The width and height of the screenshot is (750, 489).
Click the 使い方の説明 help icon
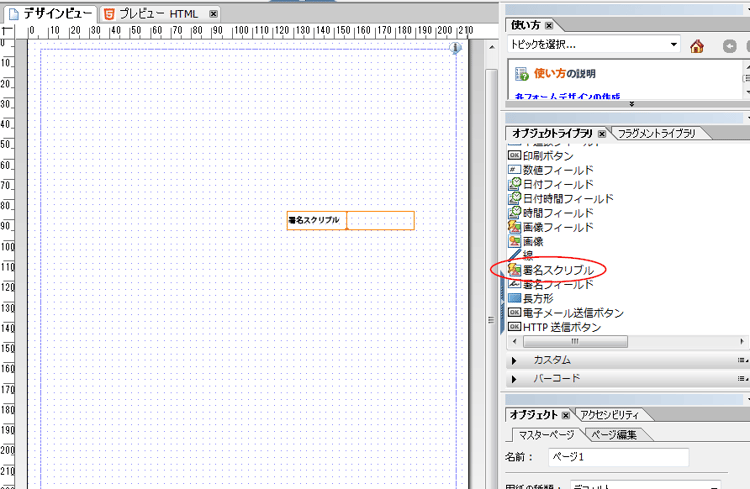[521, 74]
